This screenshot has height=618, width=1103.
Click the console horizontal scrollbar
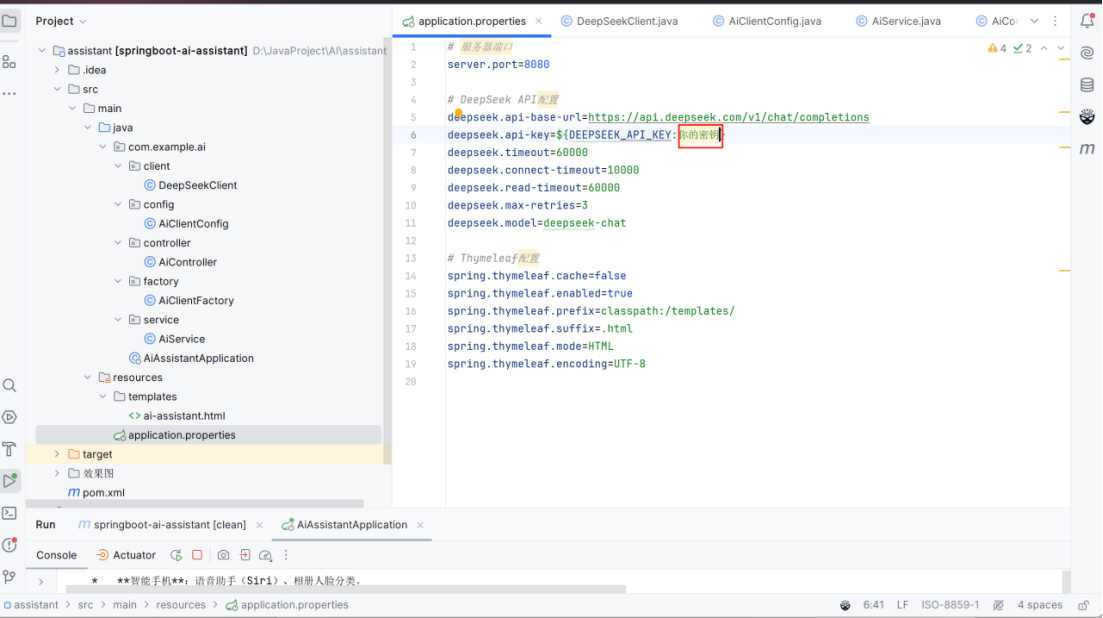tap(345, 589)
